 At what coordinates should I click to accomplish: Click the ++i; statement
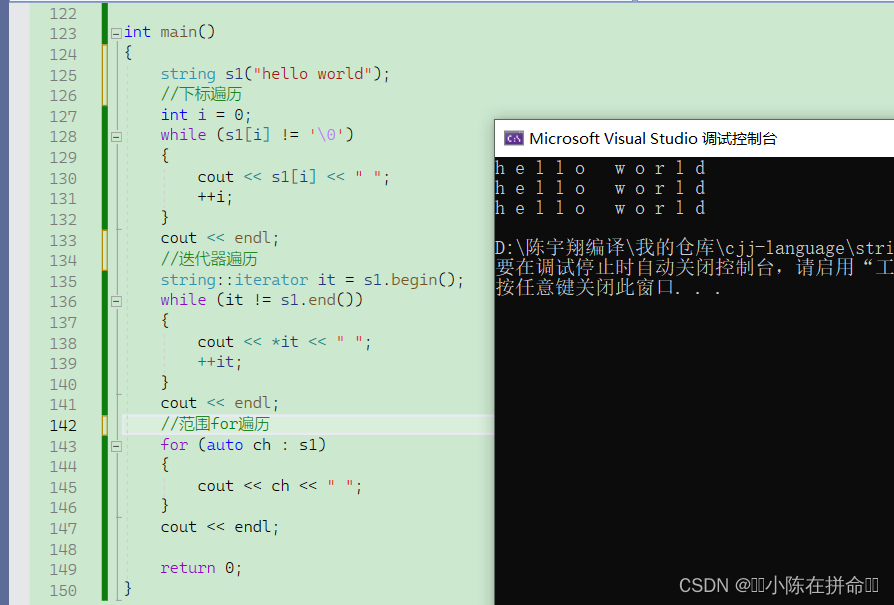coord(215,197)
